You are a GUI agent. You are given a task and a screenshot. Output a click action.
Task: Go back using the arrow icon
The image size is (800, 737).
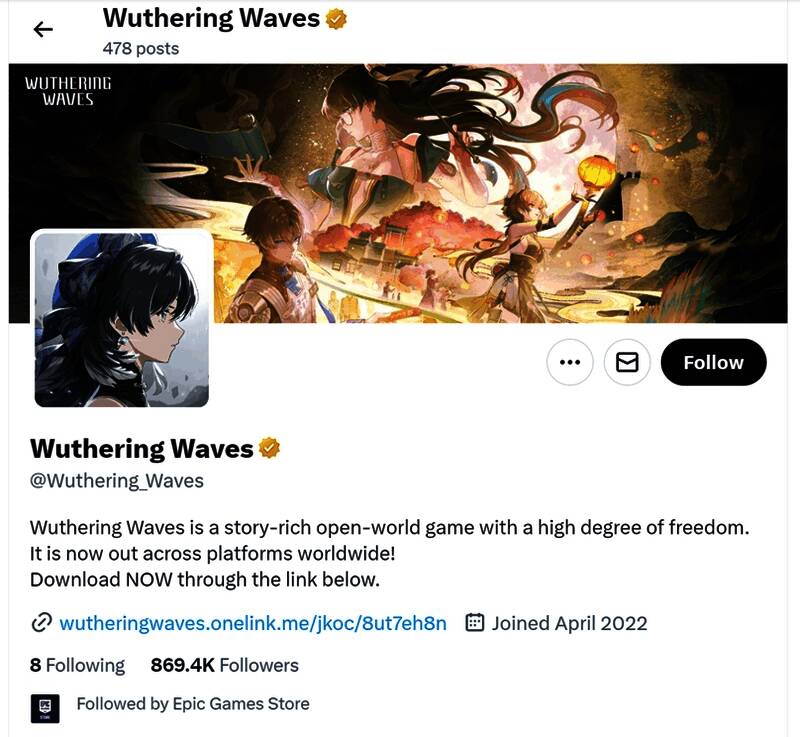click(43, 30)
